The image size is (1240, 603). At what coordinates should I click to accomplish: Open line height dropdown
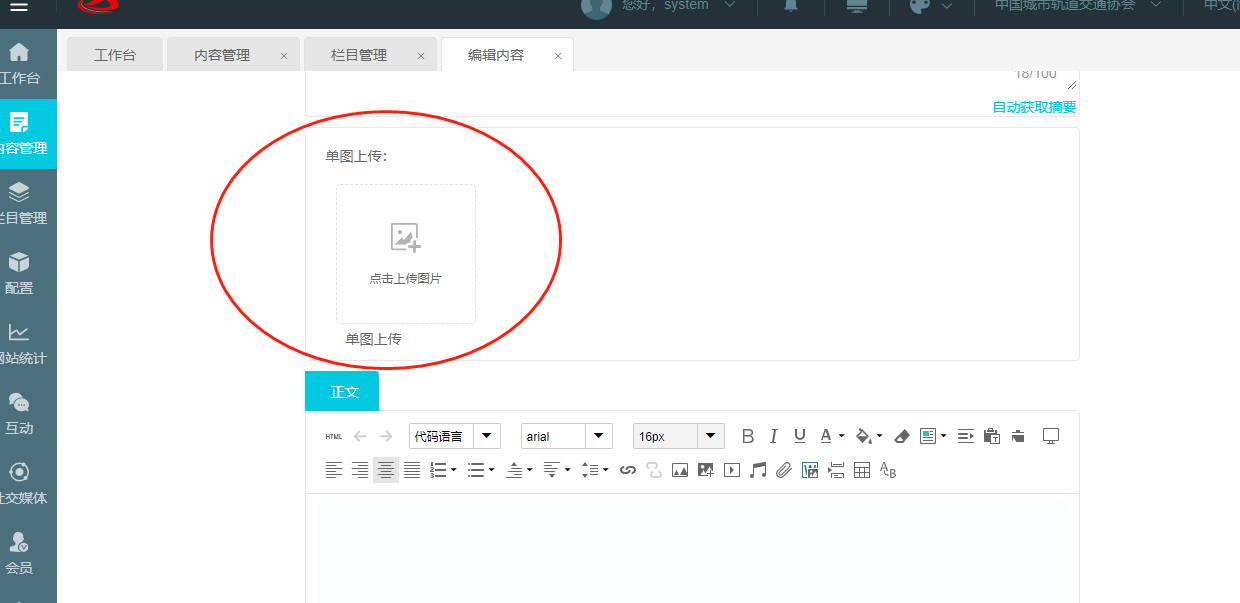[605, 470]
